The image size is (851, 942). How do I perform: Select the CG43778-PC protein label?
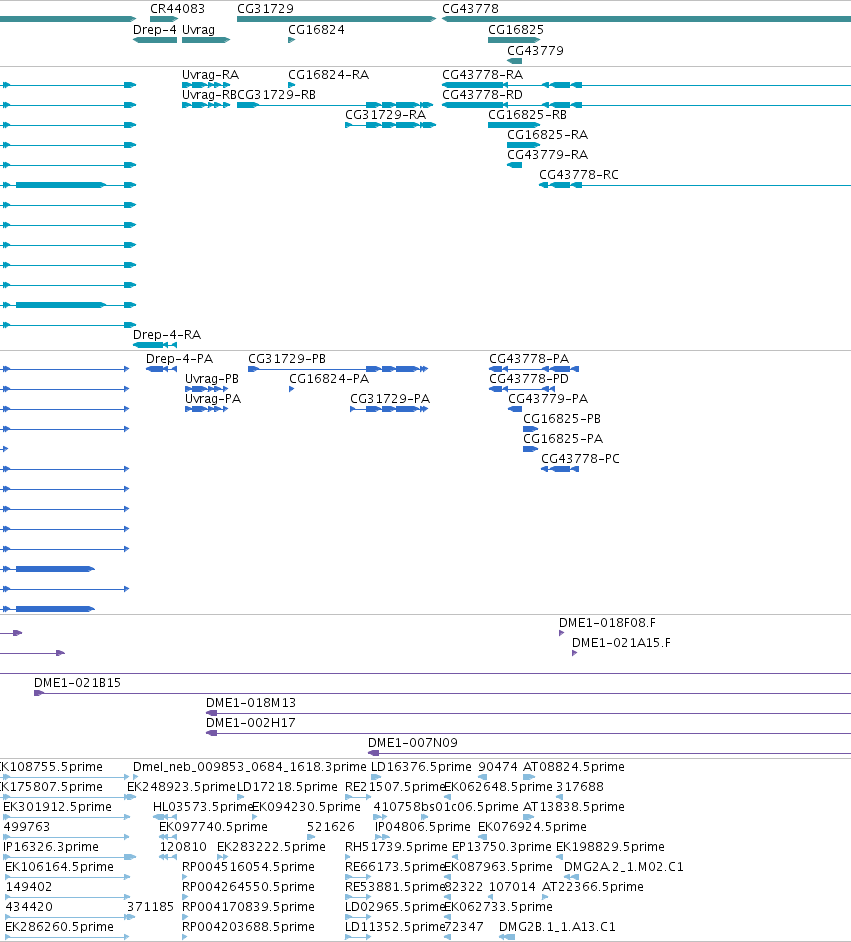[x=581, y=459]
